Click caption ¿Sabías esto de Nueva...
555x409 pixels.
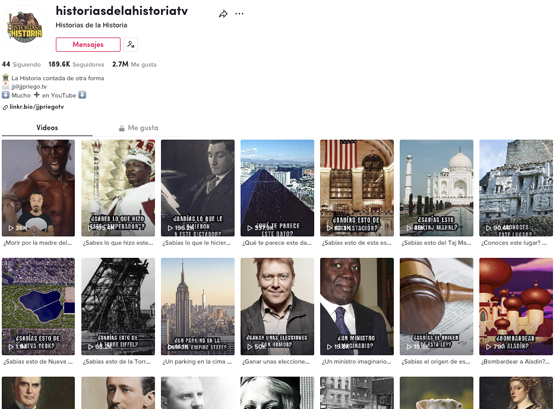coord(38,362)
